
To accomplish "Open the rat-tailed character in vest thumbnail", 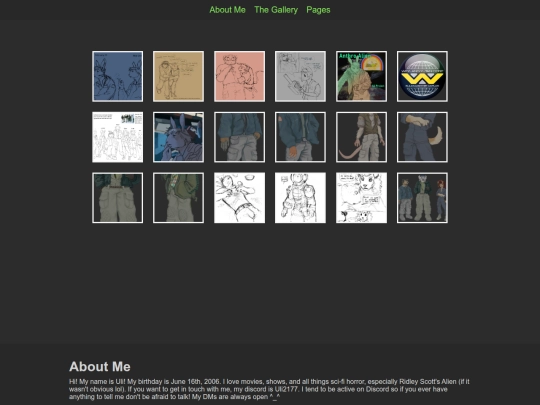I will tap(361, 137).
